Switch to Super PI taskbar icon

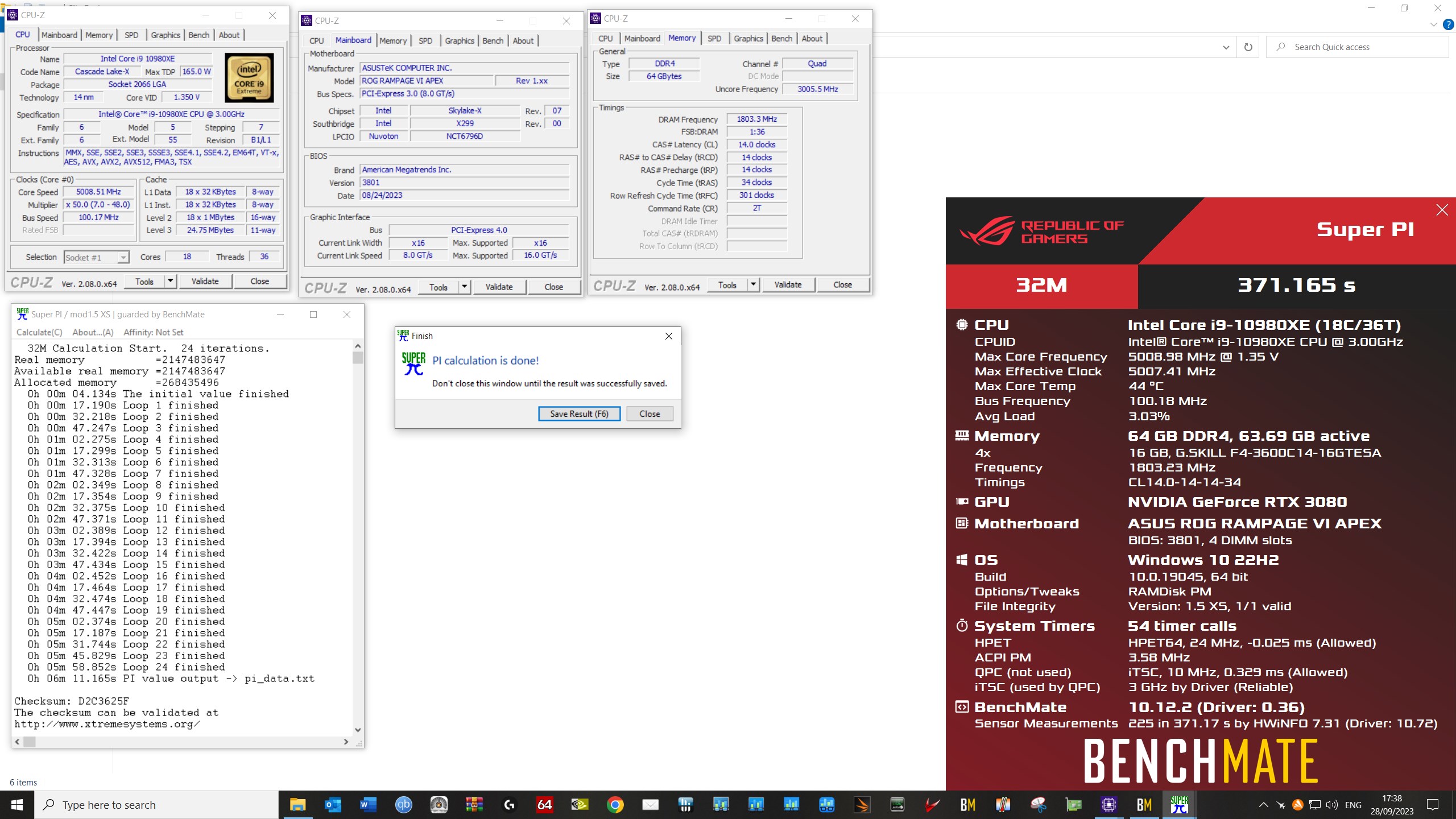(x=1179, y=805)
